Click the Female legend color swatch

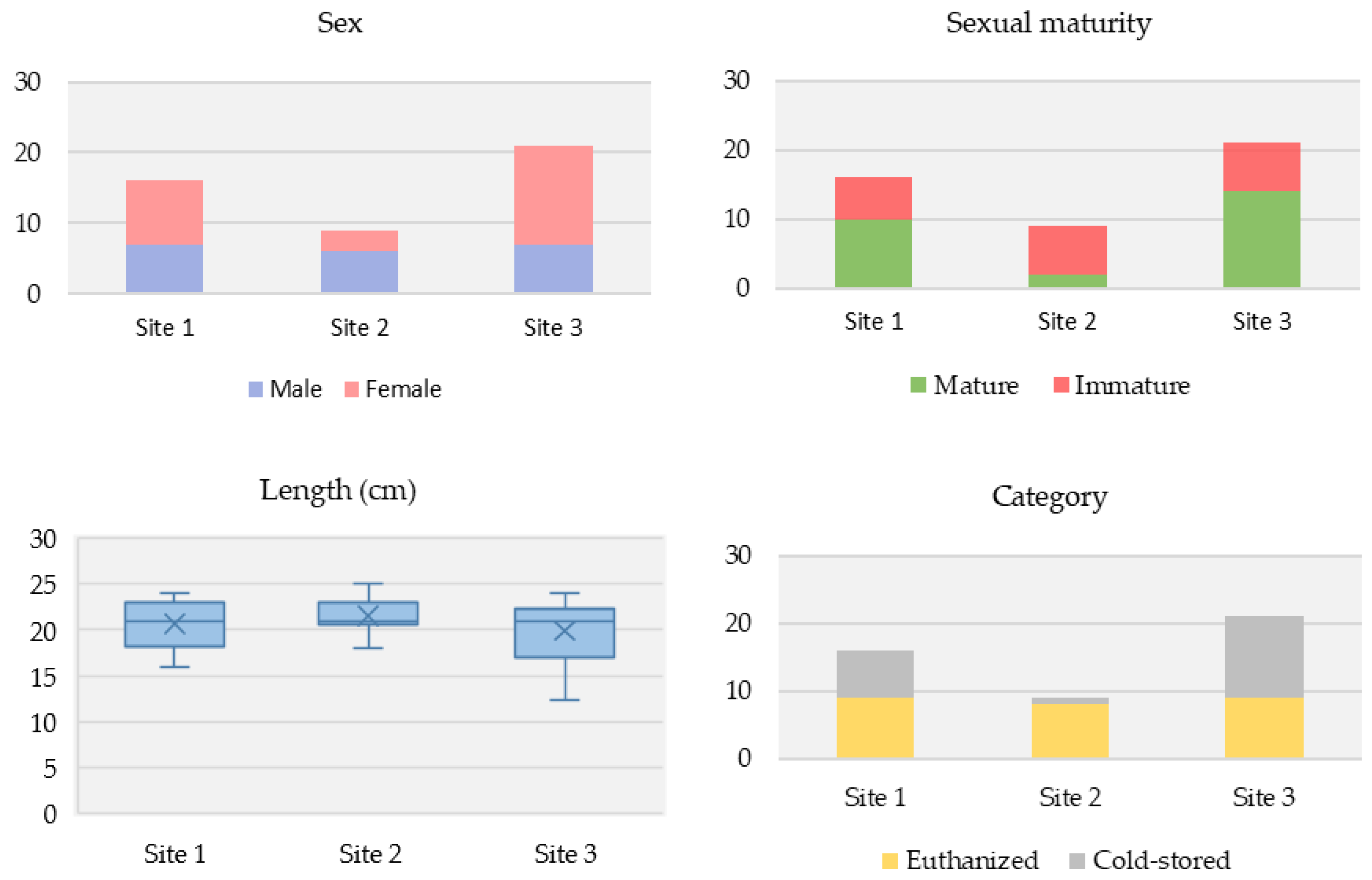point(351,389)
